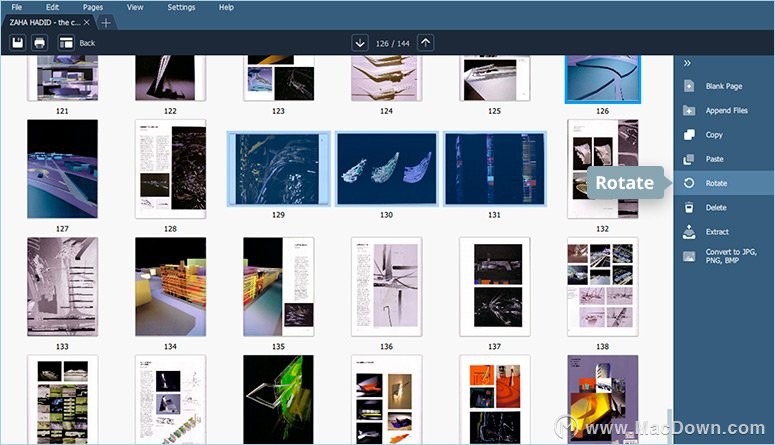Select page 131 thumbnail

coord(494,169)
